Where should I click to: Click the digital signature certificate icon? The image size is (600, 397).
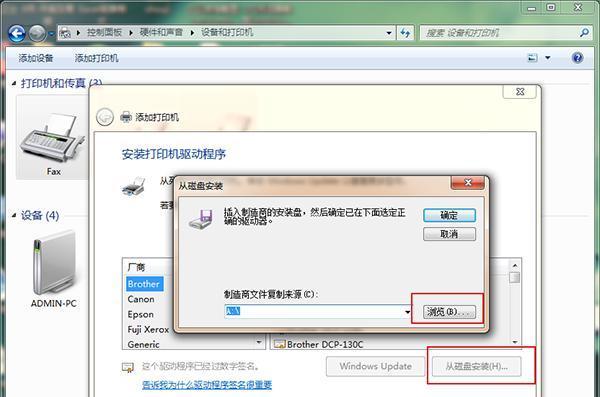click(128, 367)
